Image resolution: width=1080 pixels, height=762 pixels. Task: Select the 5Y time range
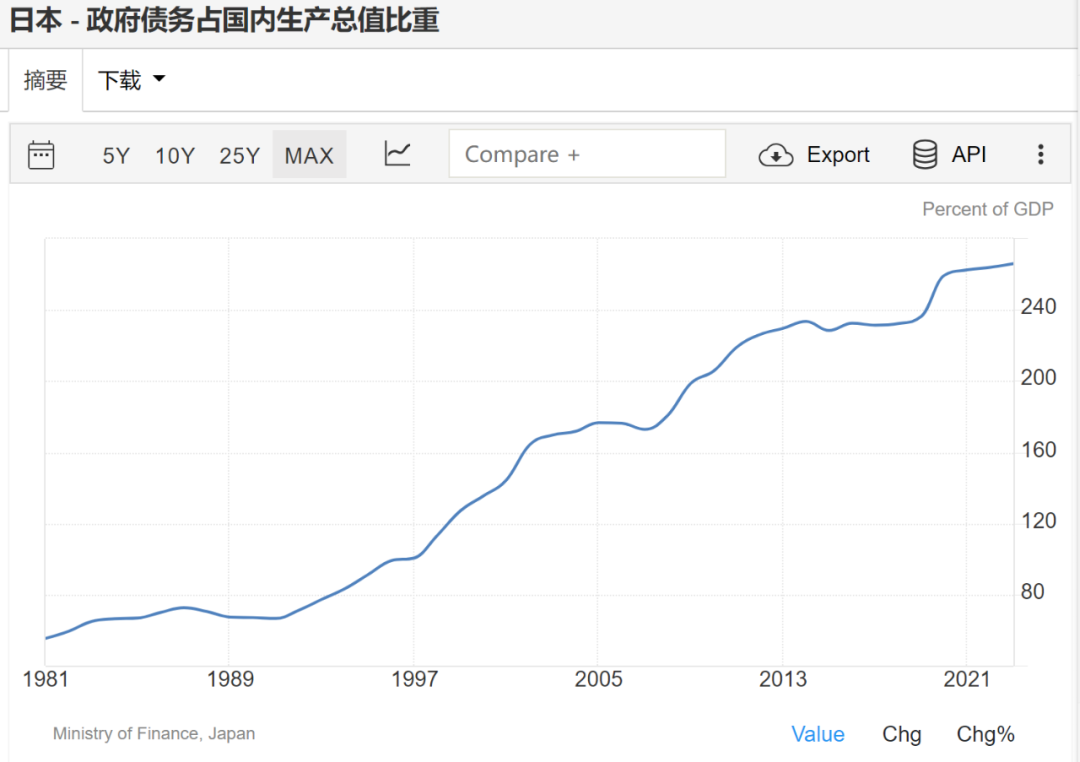pos(116,156)
